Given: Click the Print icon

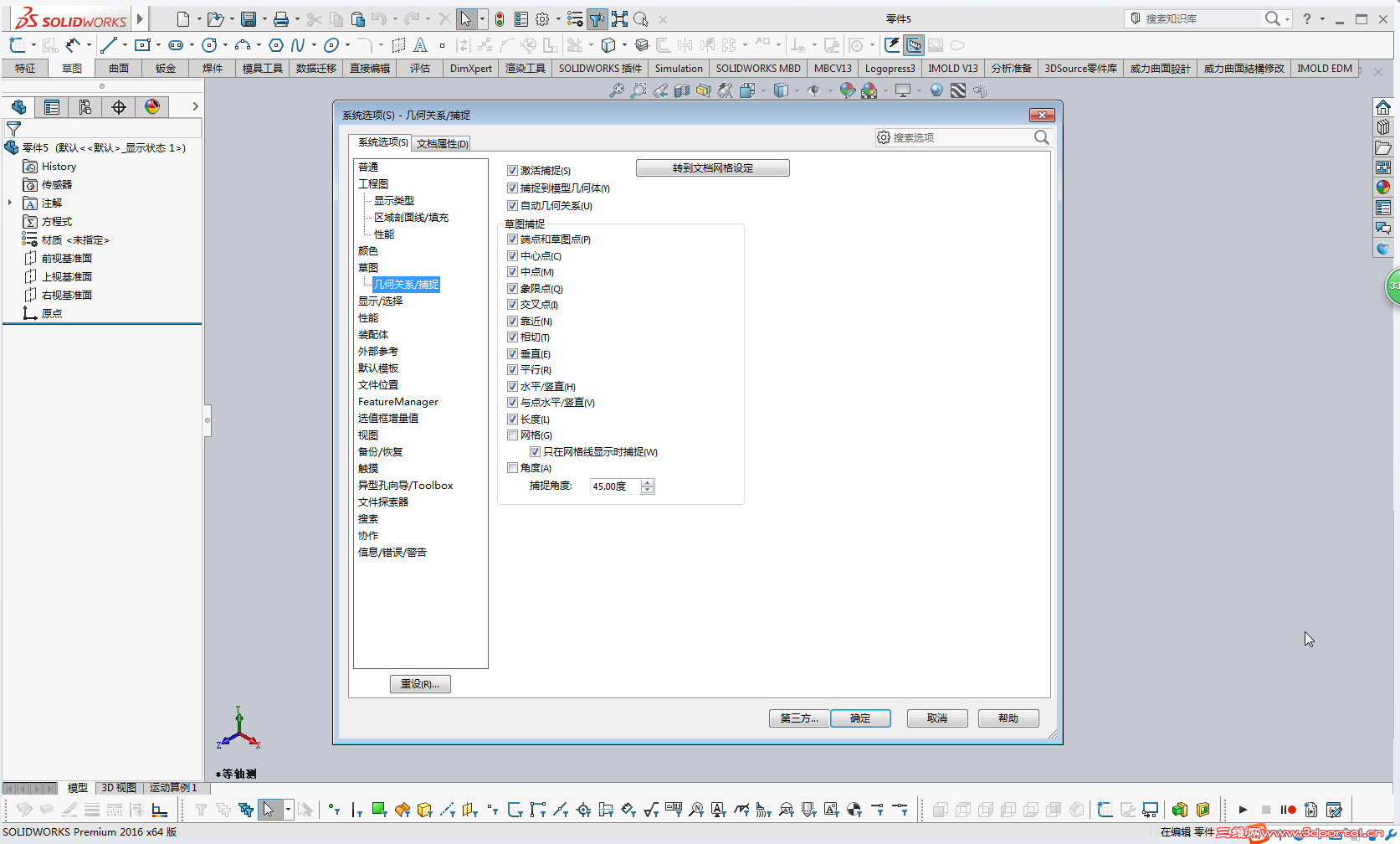Looking at the screenshot, I should click(282, 18).
